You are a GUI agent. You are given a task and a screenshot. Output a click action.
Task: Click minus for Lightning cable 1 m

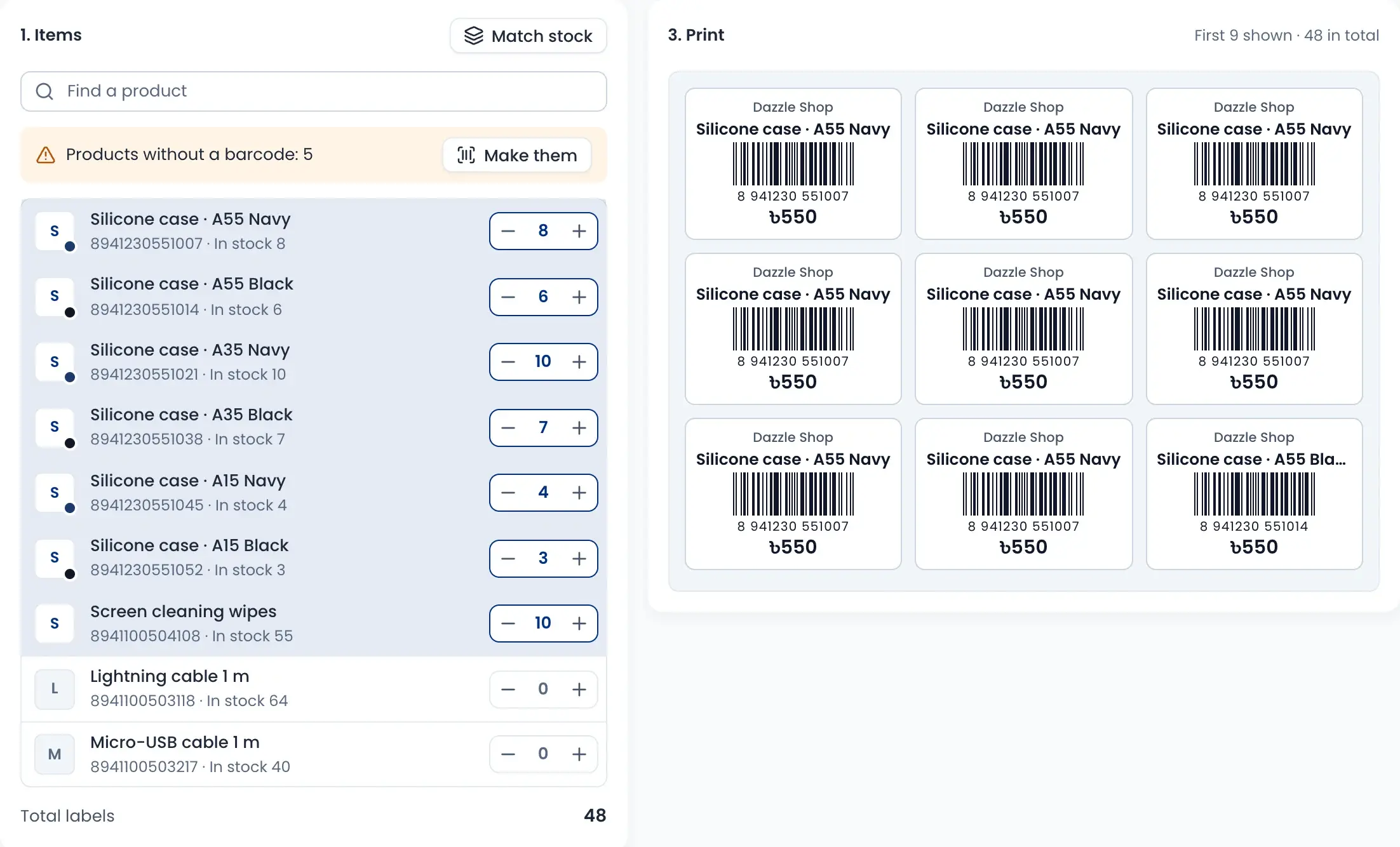(x=508, y=690)
